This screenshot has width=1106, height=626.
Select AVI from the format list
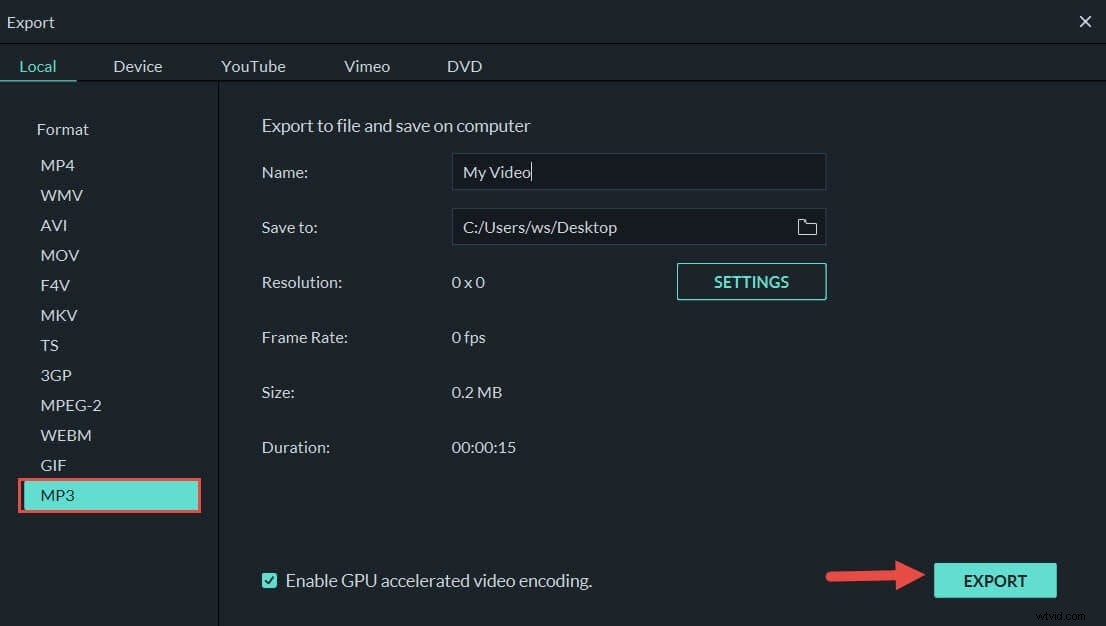tap(53, 225)
